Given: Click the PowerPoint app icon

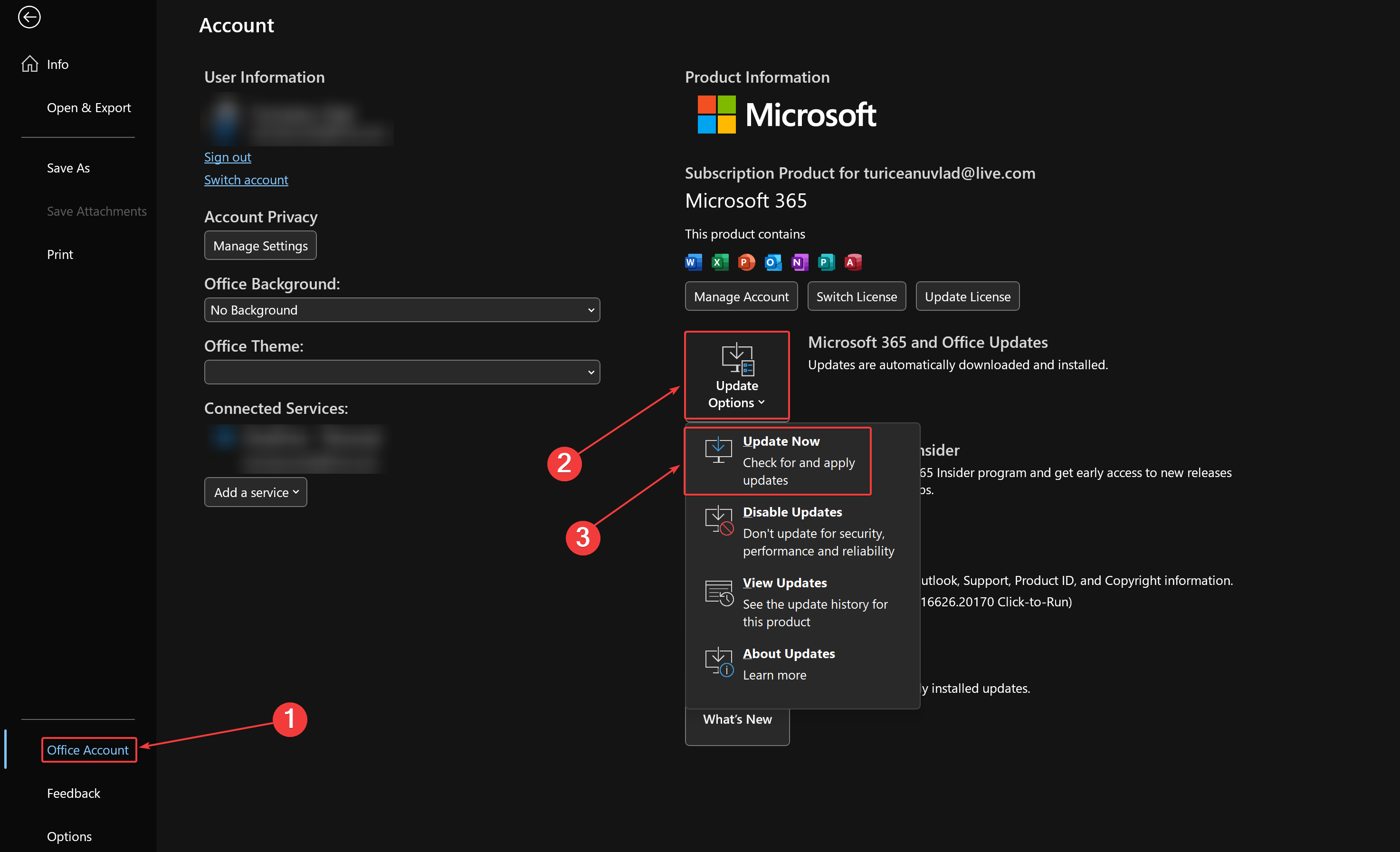Looking at the screenshot, I should (746, 262).
